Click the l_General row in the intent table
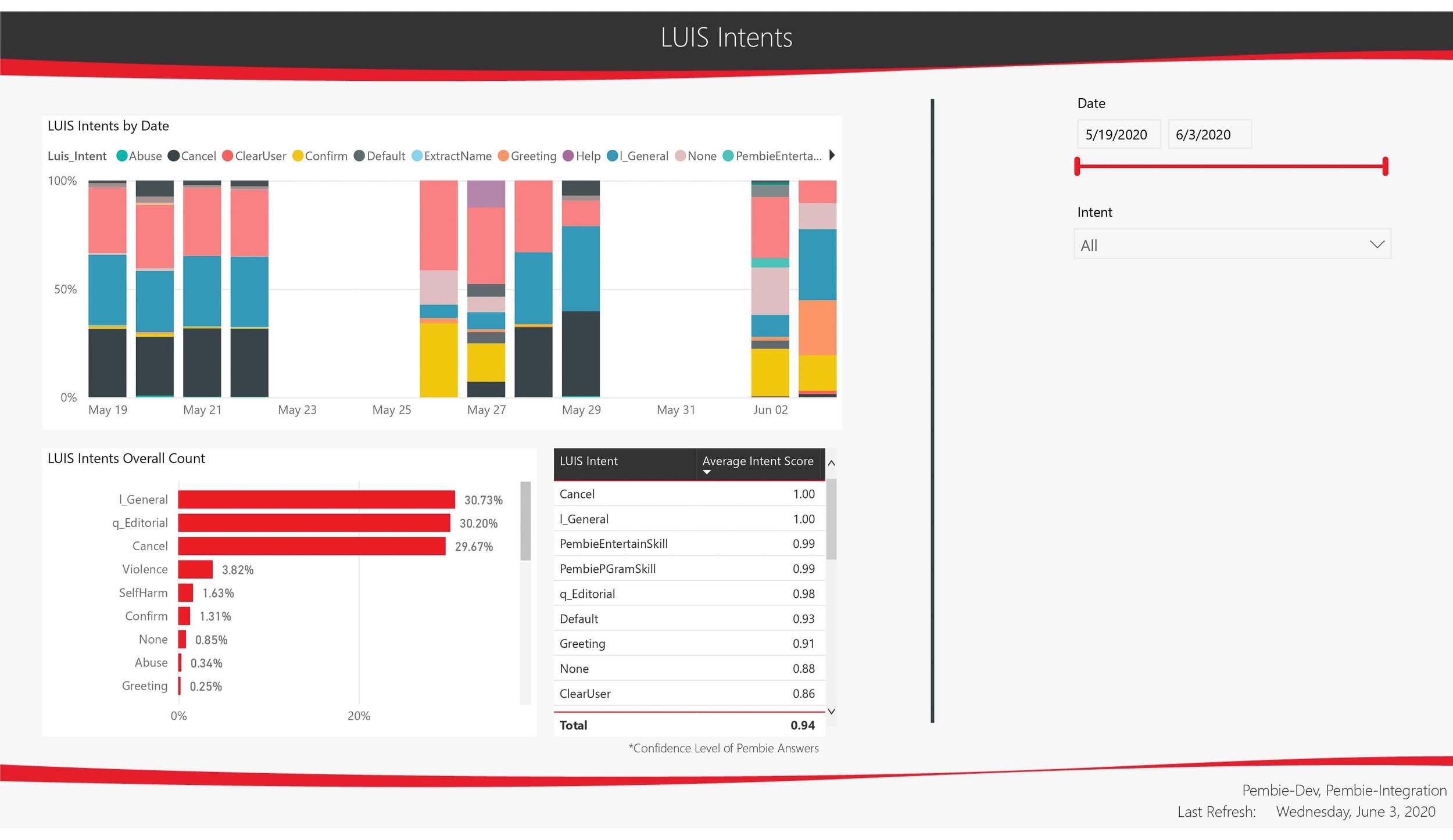 coord(689,519)
